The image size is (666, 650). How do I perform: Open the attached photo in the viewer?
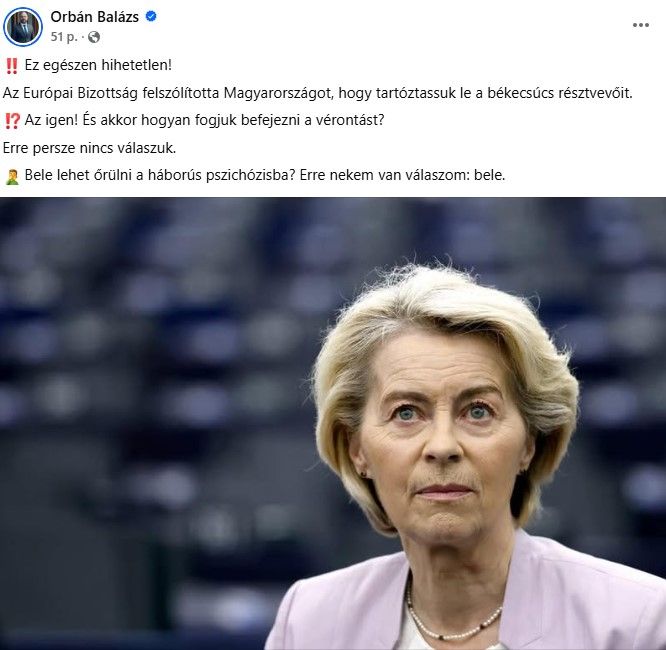tap(333, 423)
